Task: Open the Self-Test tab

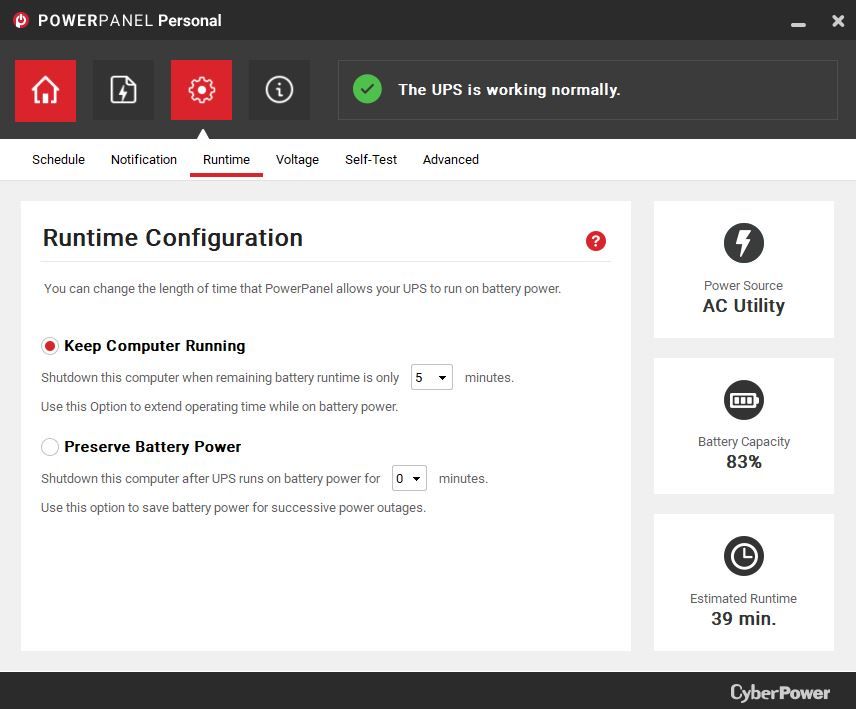Action: [371, 159]
